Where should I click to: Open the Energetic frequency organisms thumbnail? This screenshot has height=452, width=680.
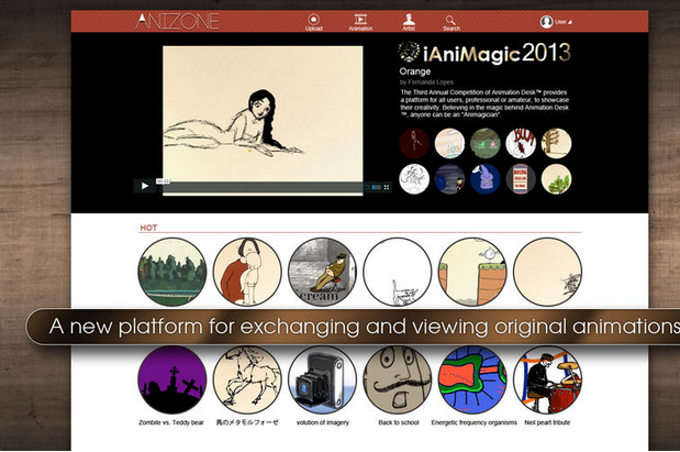tap(472, 380)
